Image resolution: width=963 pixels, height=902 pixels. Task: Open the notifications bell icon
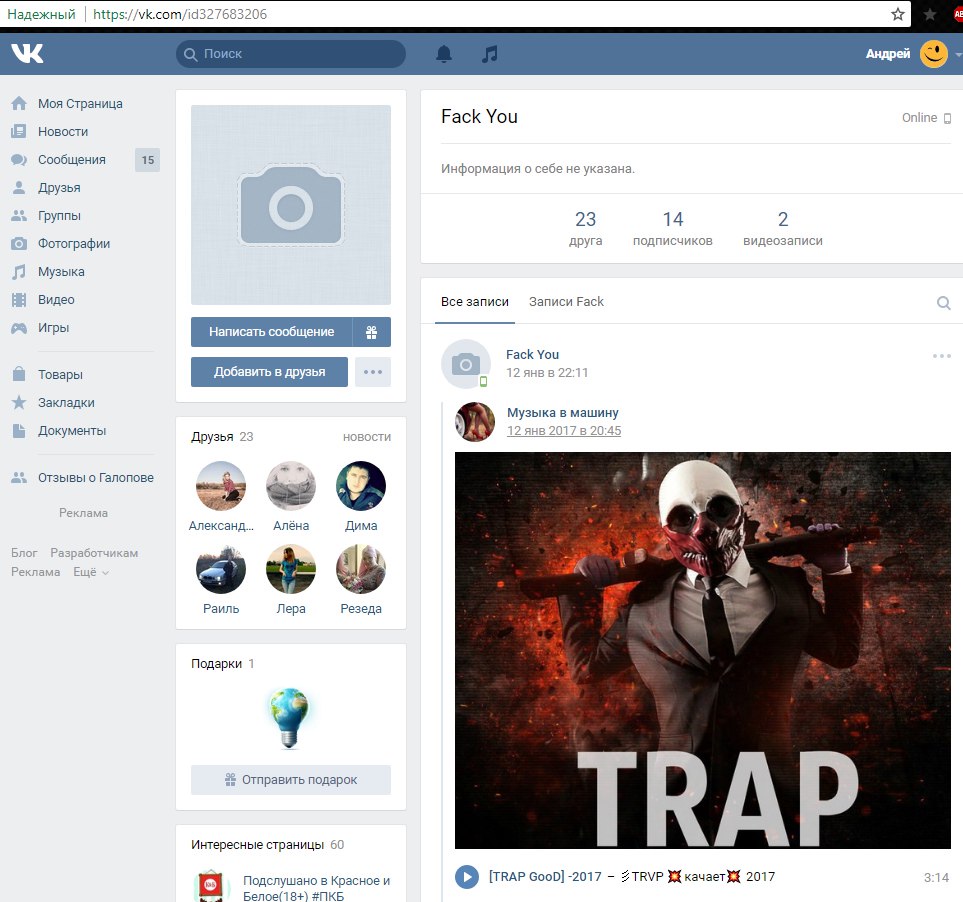444,54
